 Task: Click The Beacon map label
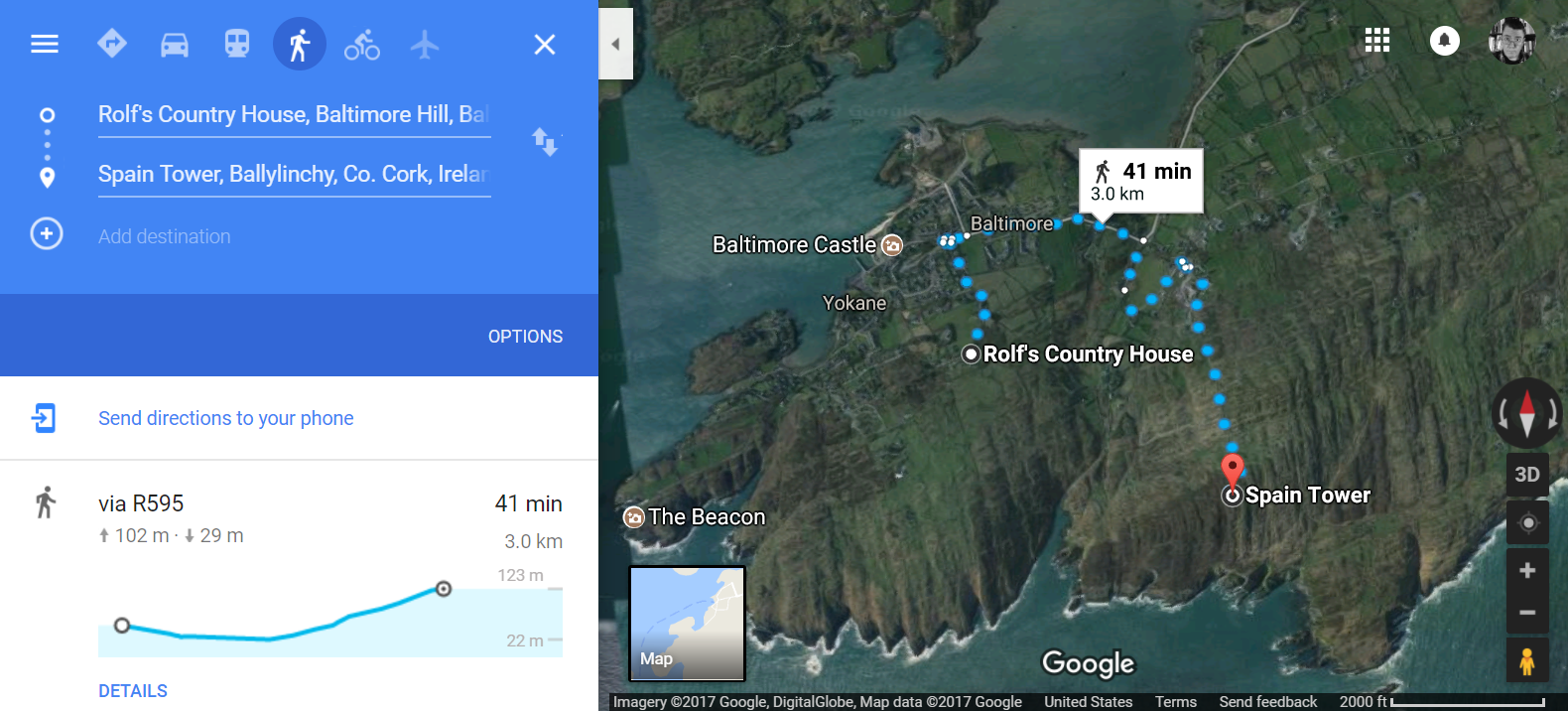tap(707, 517)
